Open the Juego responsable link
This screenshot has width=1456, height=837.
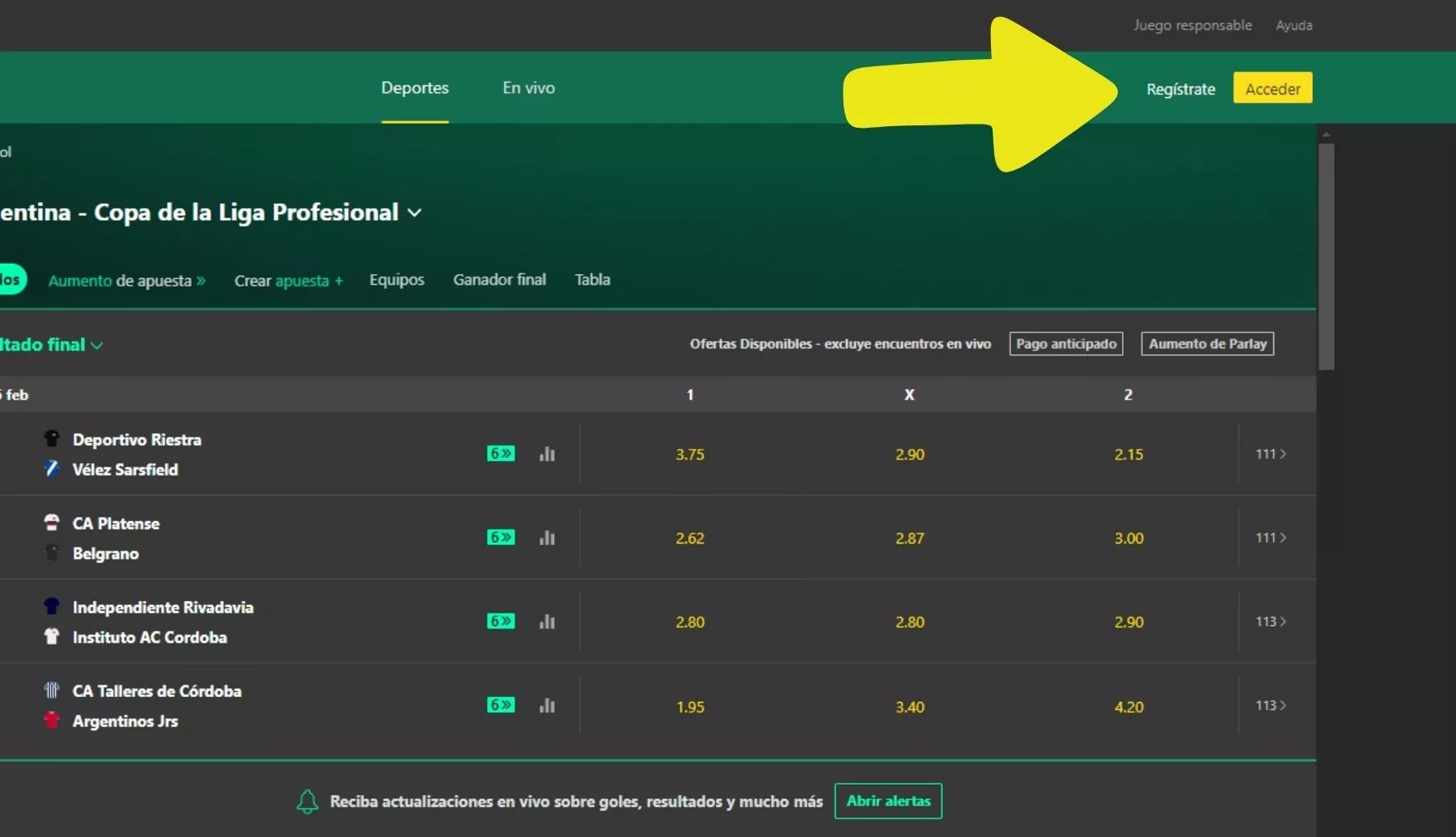click(1192, 25)
